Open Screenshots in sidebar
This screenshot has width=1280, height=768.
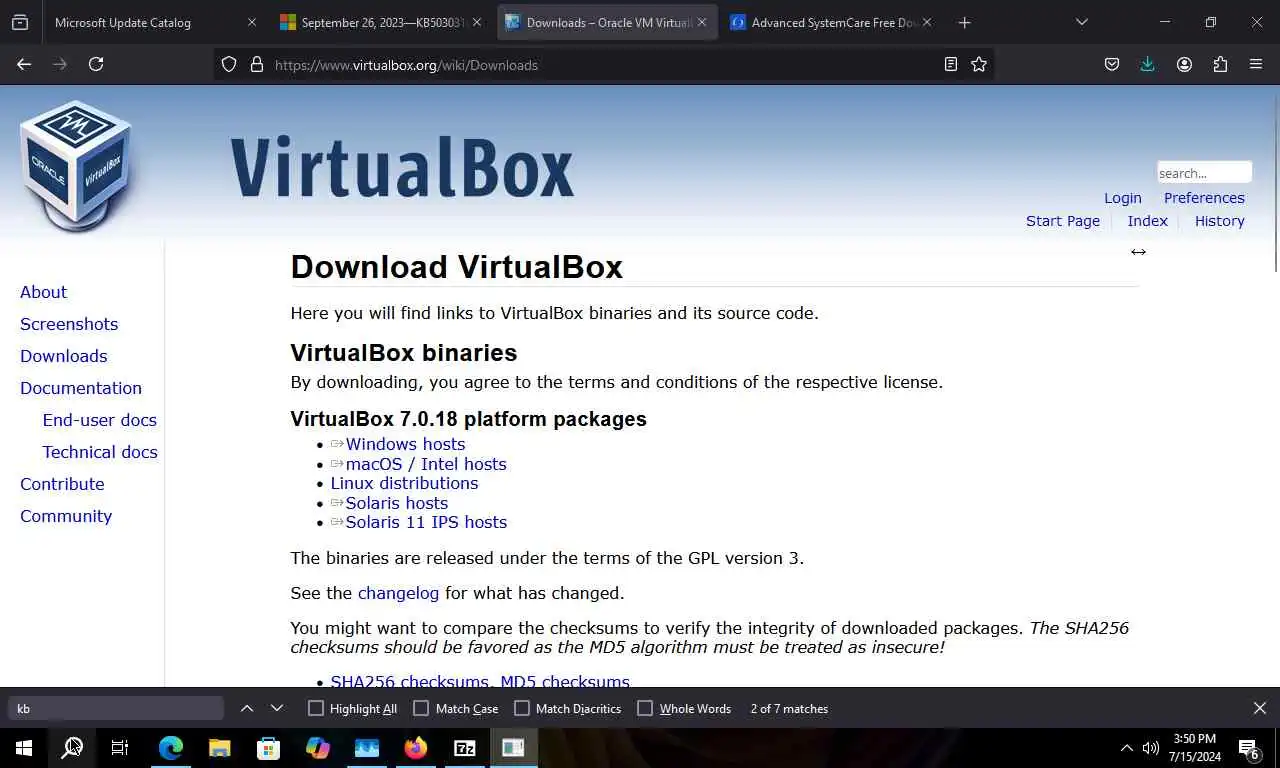click(69, 324)
